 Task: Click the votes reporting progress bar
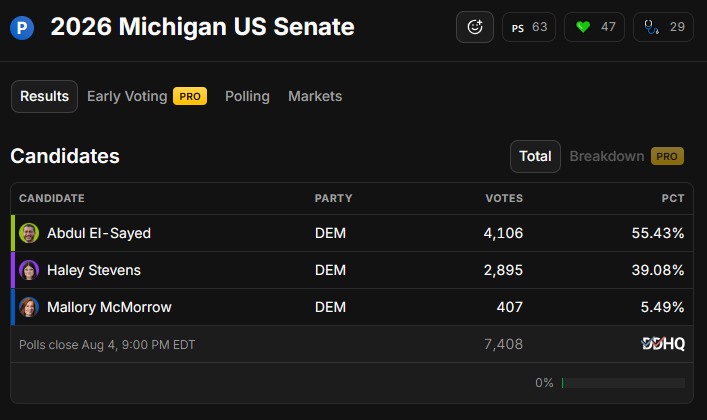point(623,383)
